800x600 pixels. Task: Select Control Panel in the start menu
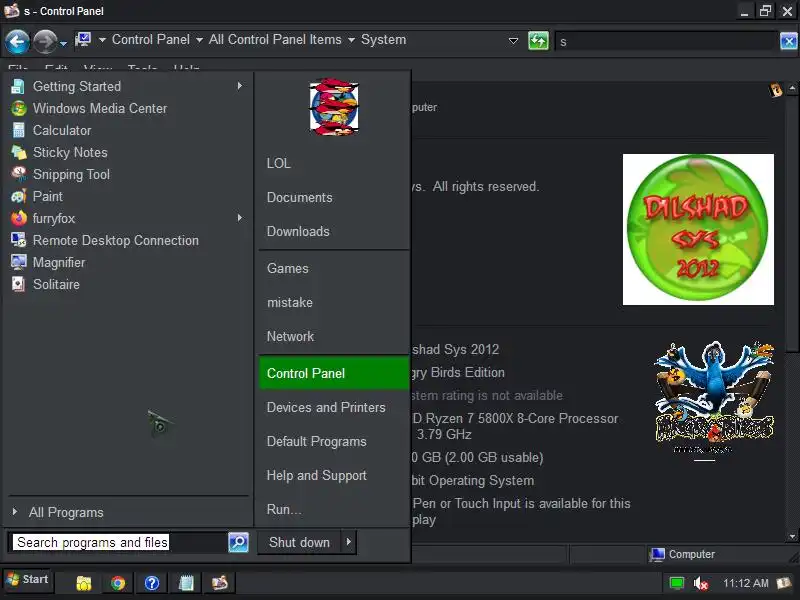coord(334,373)
